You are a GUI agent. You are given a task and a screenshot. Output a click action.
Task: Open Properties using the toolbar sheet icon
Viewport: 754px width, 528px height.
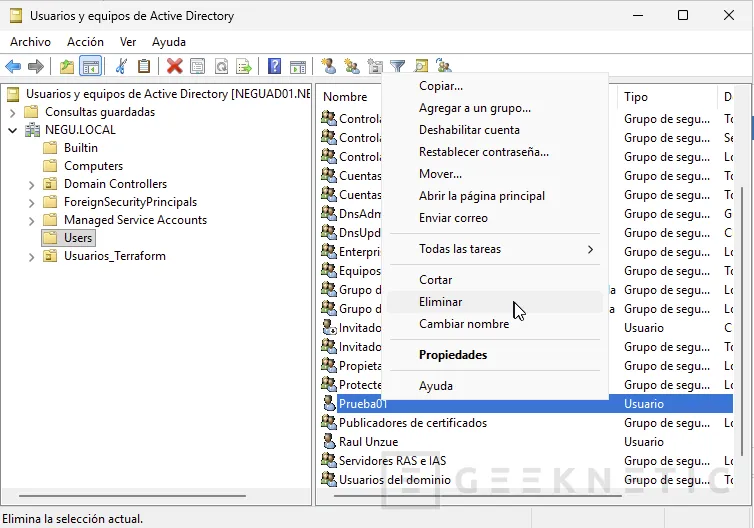[x=198, y=66]
